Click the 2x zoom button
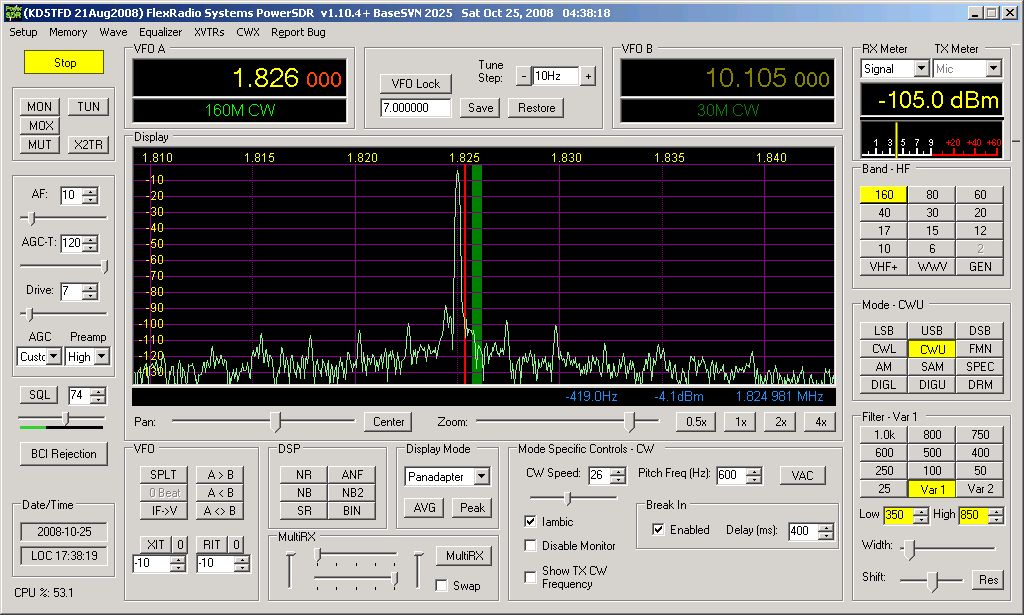Screen dimensions: 1024x615 pyautogui.click(x=779, y=422)
